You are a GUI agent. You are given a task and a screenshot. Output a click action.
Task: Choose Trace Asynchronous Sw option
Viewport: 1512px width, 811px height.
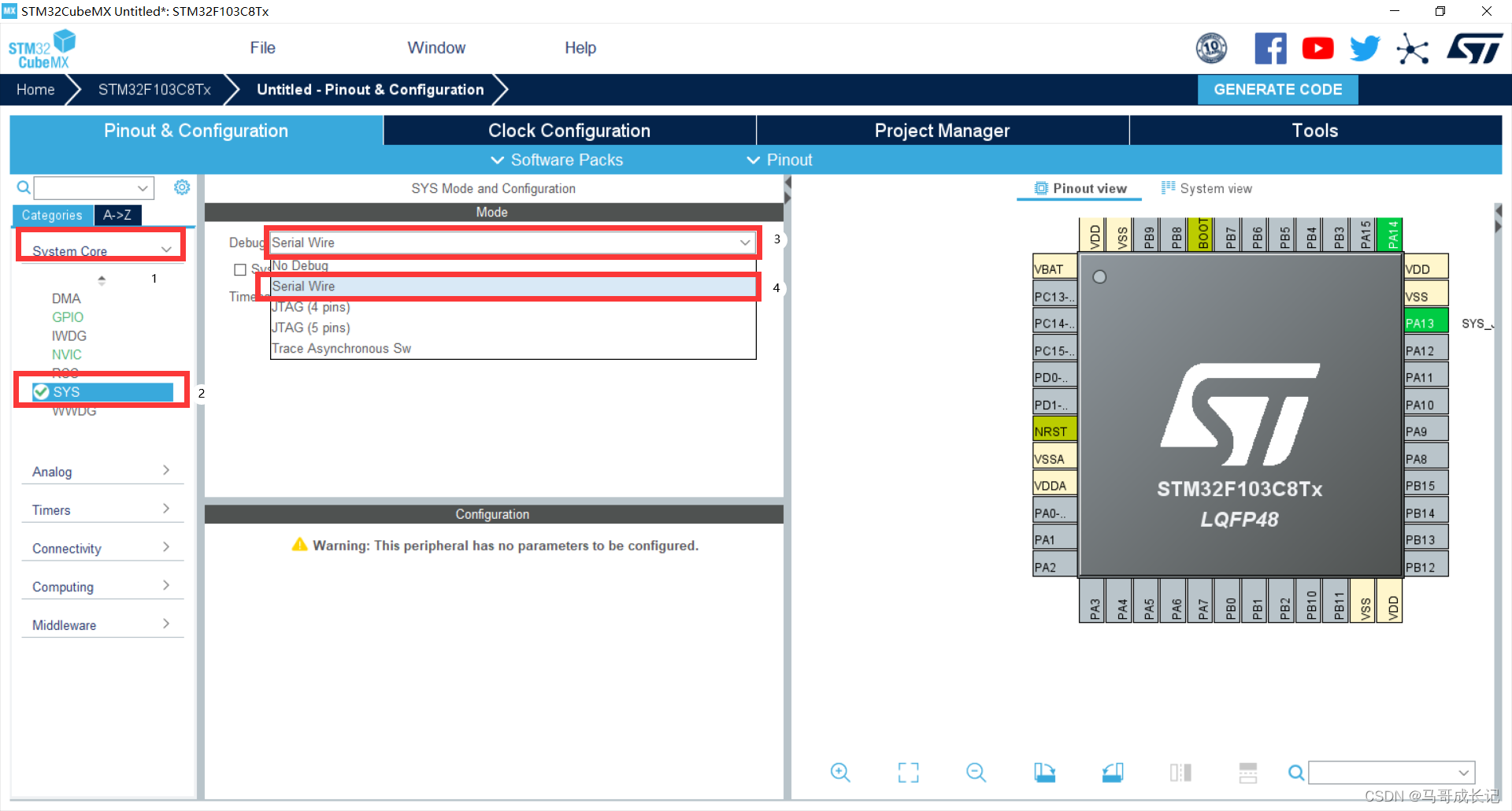click(513, 348)
